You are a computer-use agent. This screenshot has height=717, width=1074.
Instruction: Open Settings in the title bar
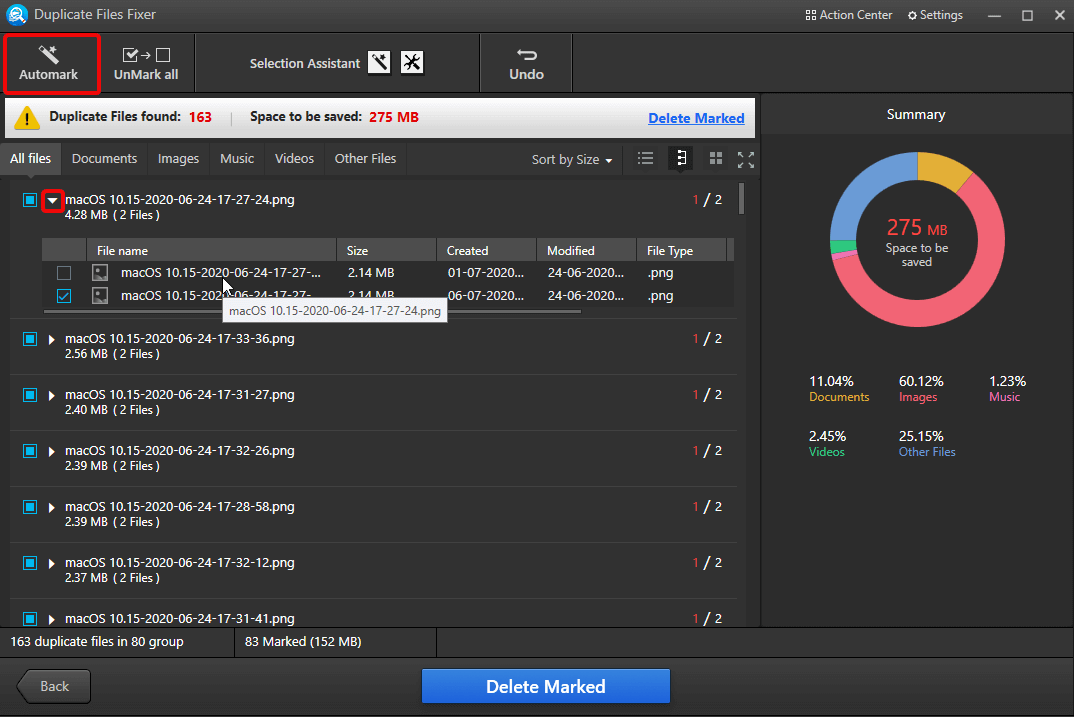[x=935, y=15]
